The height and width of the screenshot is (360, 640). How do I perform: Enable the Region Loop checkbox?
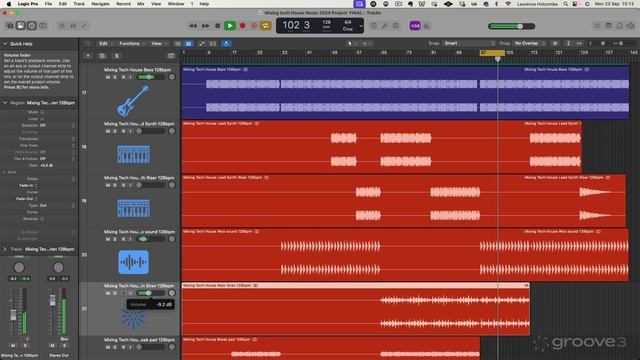click(x=42, y=119)
